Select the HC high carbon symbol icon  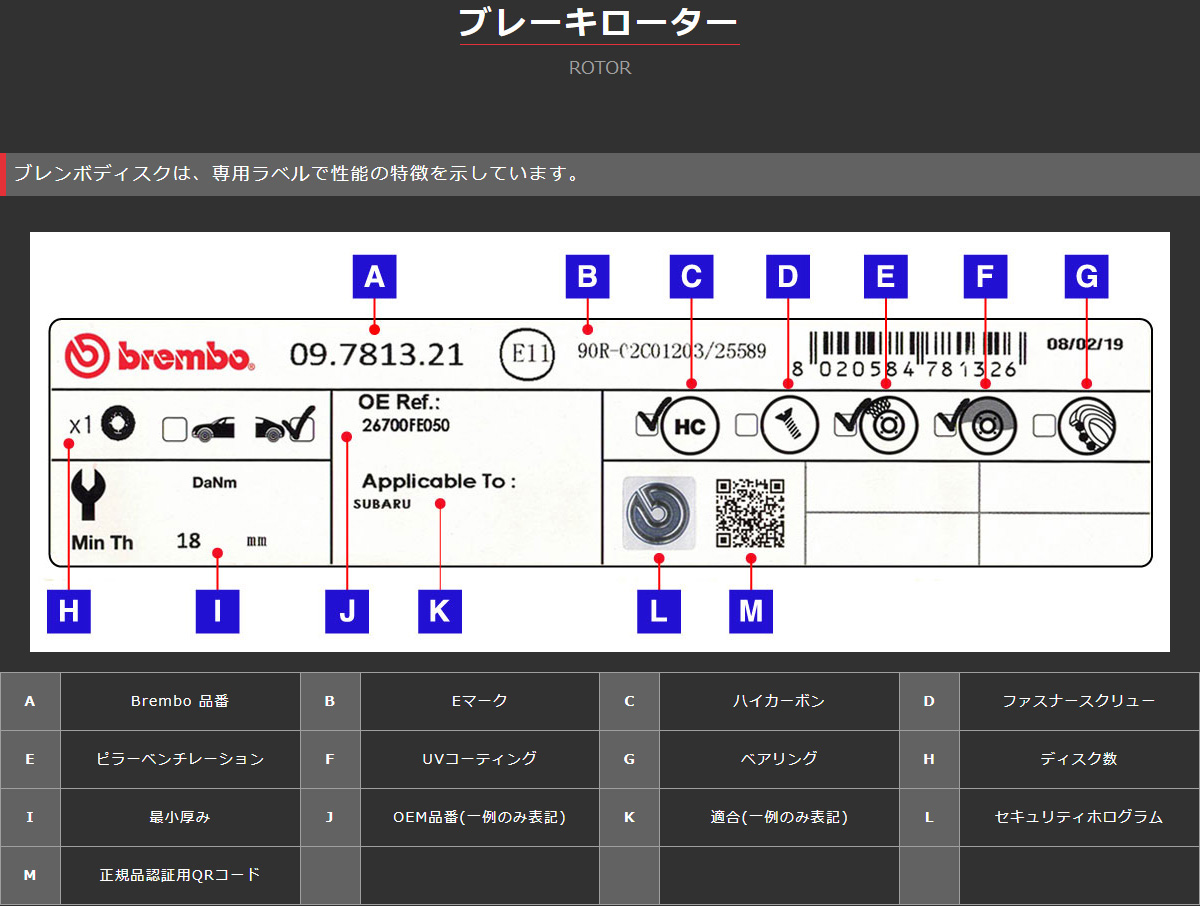pos(690,424)
